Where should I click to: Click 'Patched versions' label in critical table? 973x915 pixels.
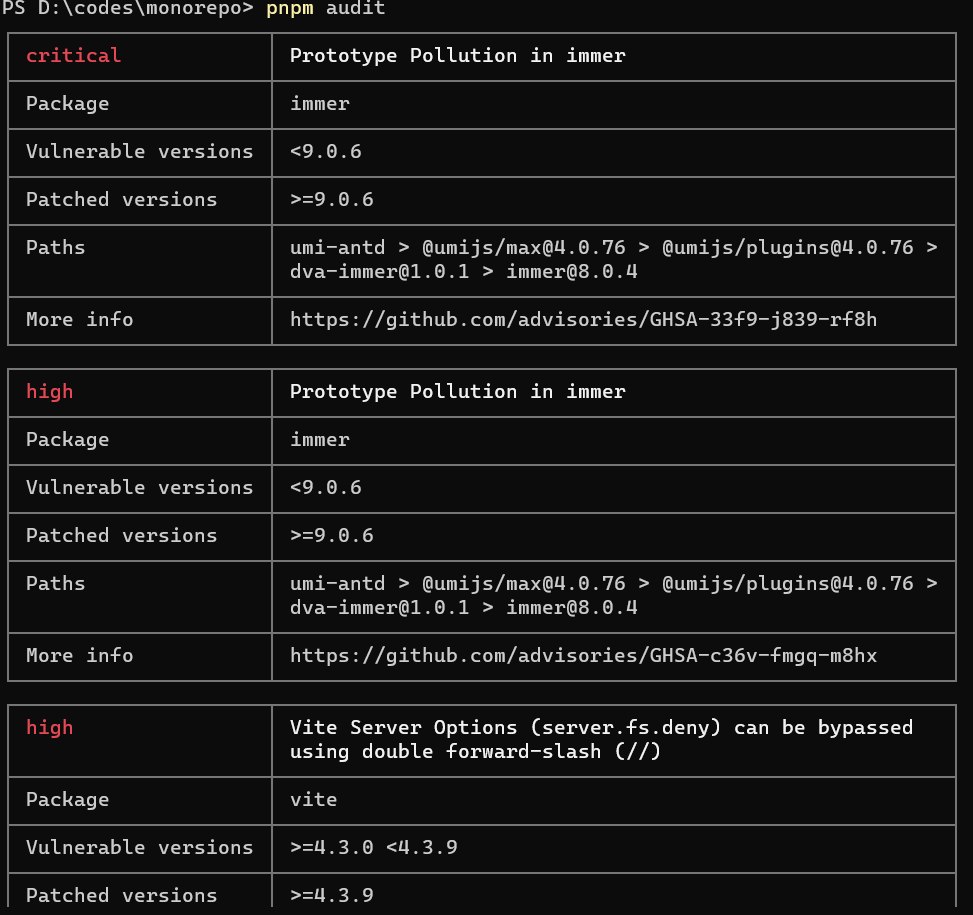point(122,200)
